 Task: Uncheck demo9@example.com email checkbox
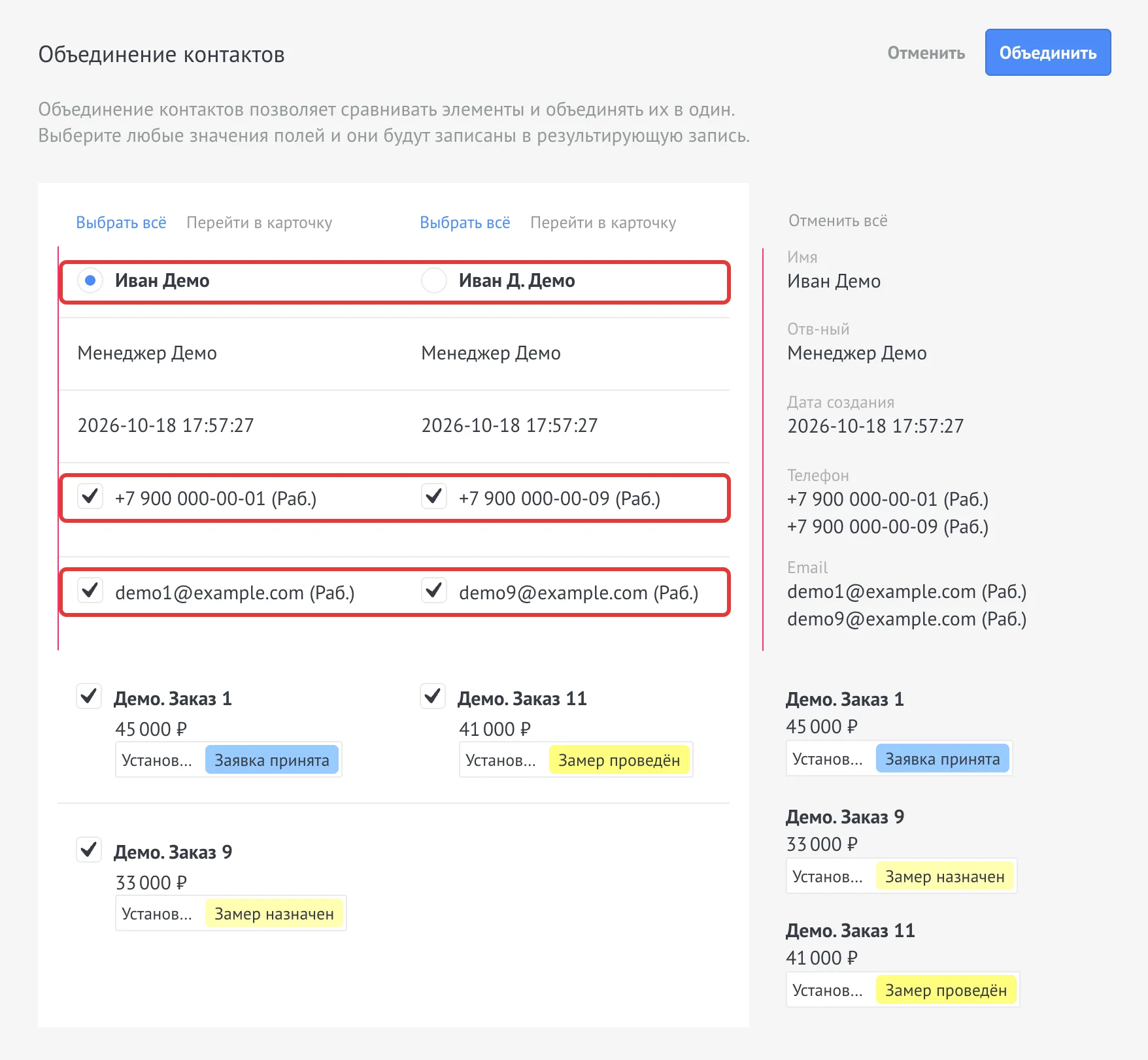click(433, 591)
